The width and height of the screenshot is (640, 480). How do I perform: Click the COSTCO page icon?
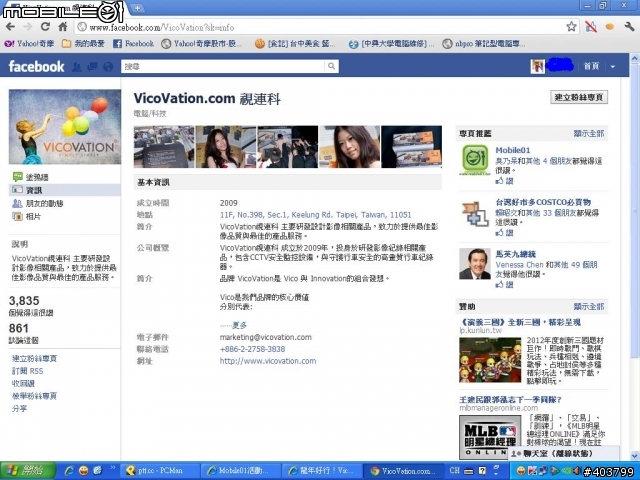pos(475,213)
